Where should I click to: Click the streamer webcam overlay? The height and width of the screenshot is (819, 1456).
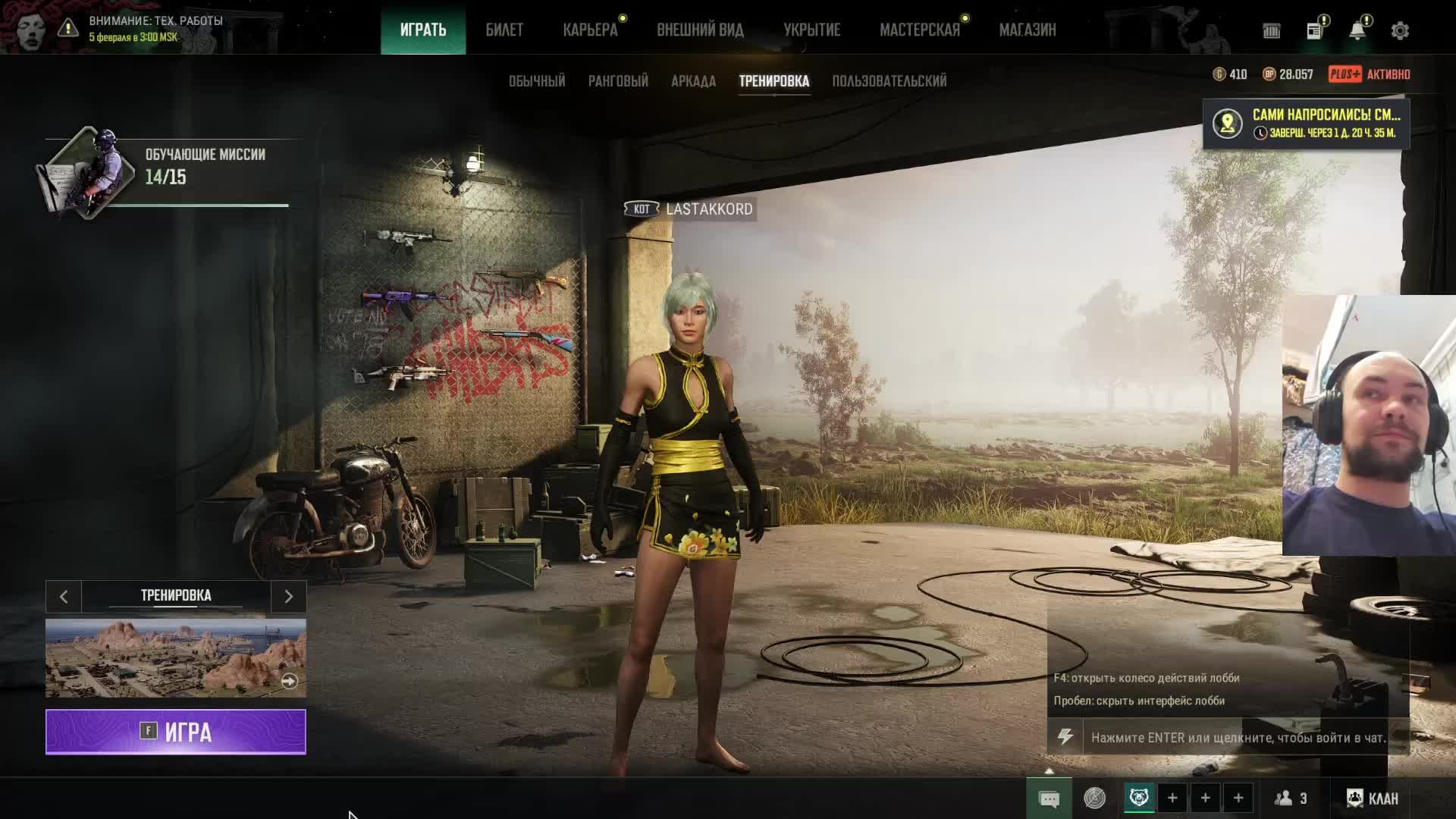click(x=1369, y=425)
